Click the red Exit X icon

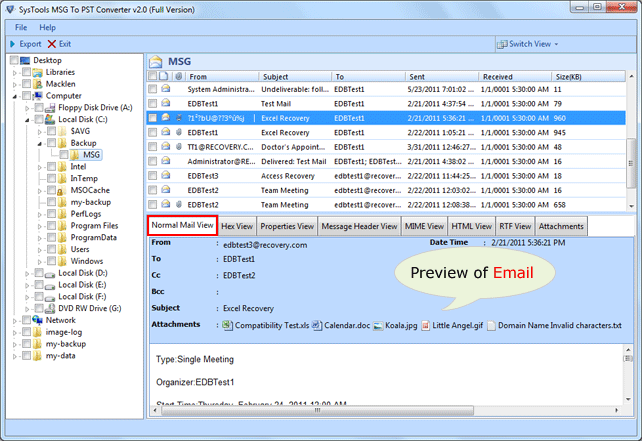52,44
